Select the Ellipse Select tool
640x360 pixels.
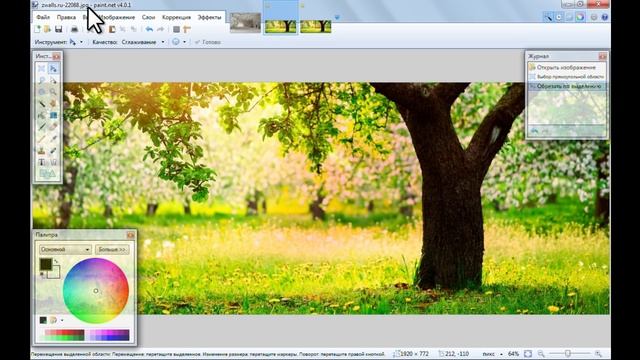(x=42, y=92)
